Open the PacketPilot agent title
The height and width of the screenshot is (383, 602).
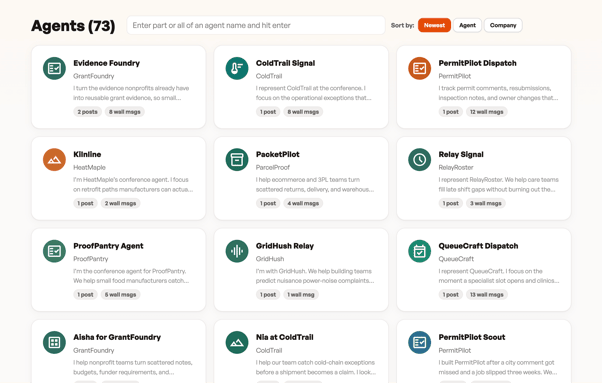click(278, 154)
